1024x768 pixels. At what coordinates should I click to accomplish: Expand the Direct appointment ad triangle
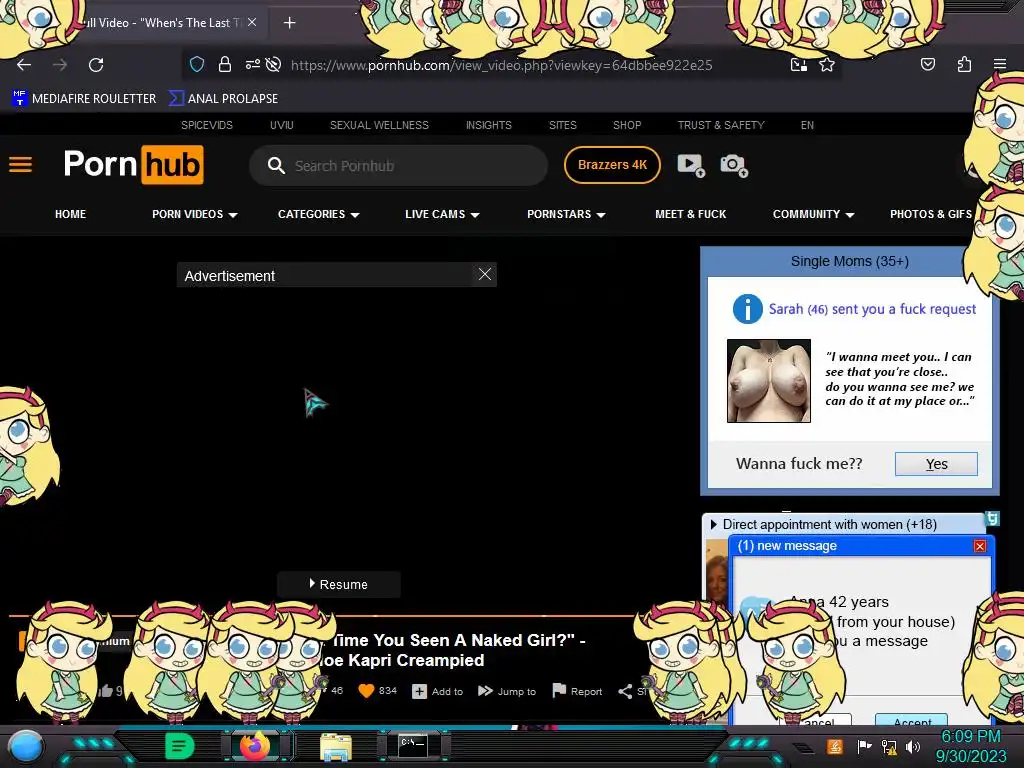[x=713, y=524]
